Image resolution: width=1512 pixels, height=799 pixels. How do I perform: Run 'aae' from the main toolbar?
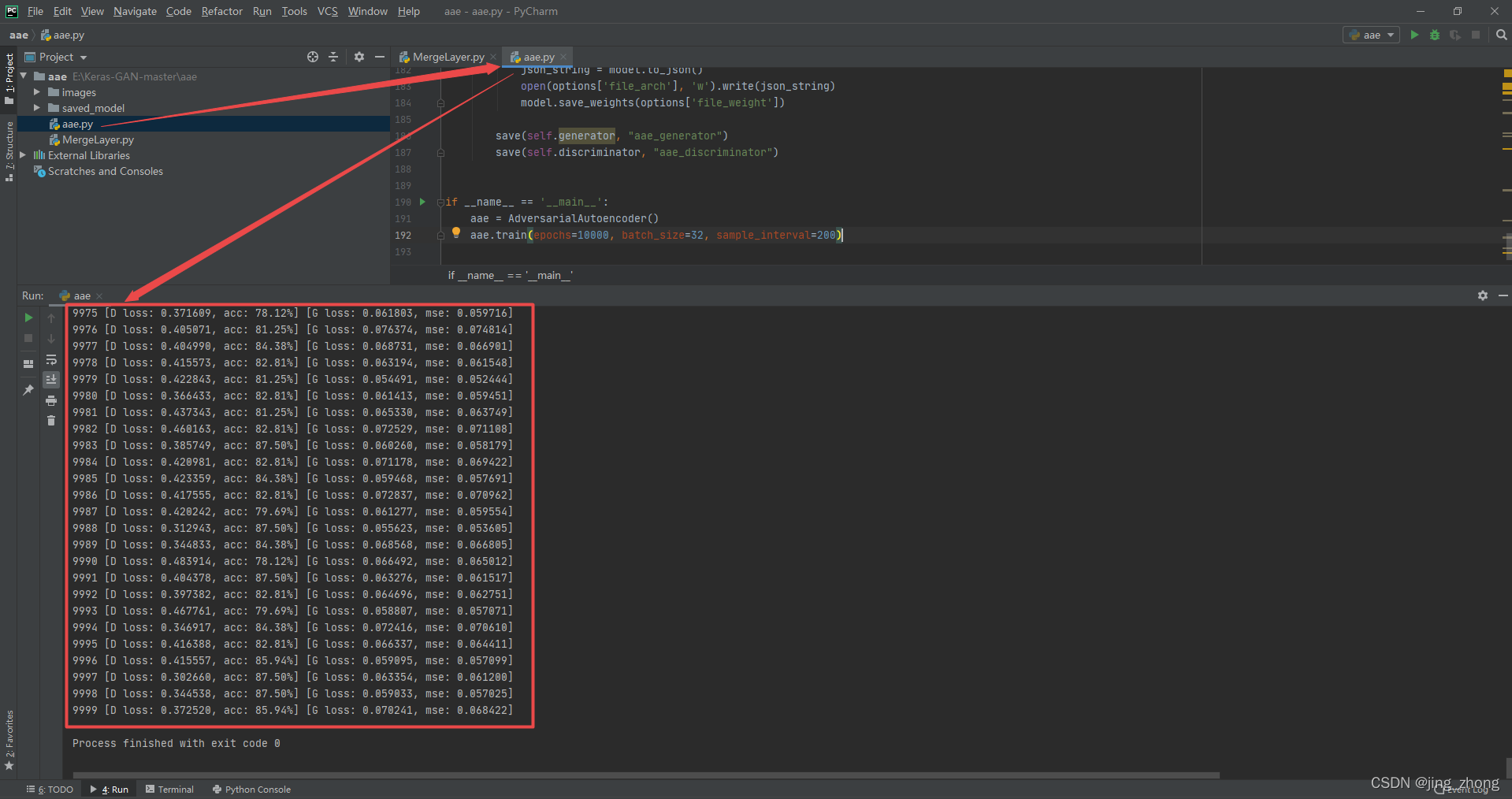[1414, 35]
